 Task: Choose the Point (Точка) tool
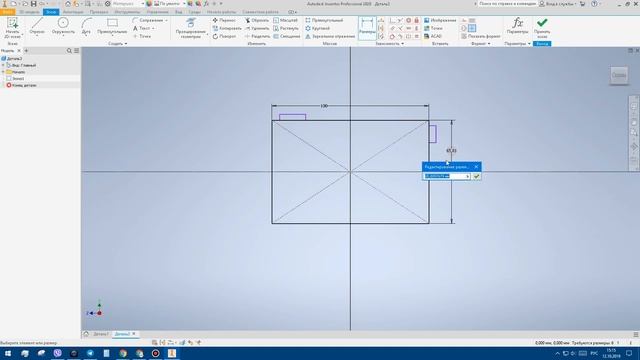tap(142, 36)
